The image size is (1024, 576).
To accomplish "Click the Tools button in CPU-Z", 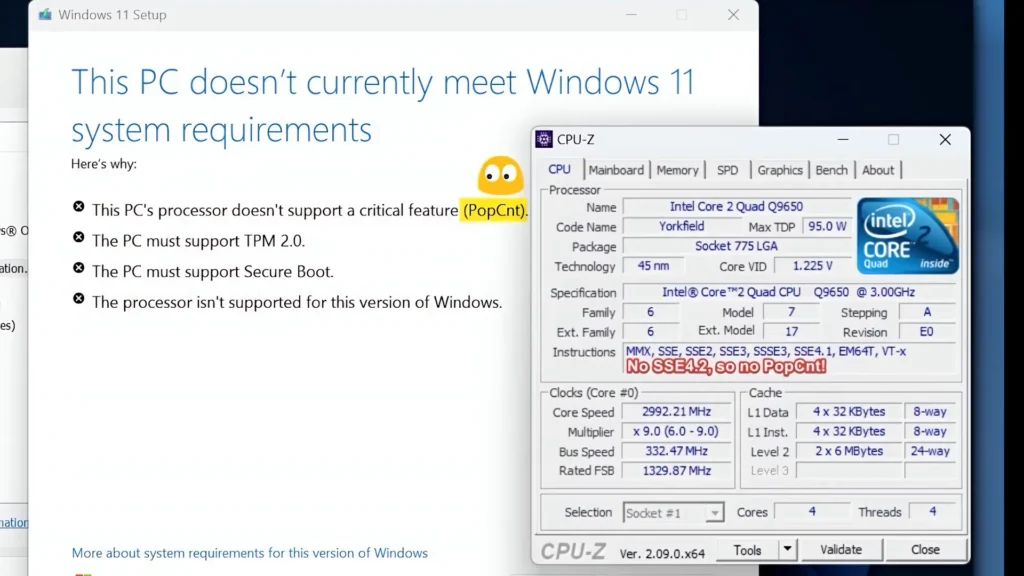I will (747, 550).
